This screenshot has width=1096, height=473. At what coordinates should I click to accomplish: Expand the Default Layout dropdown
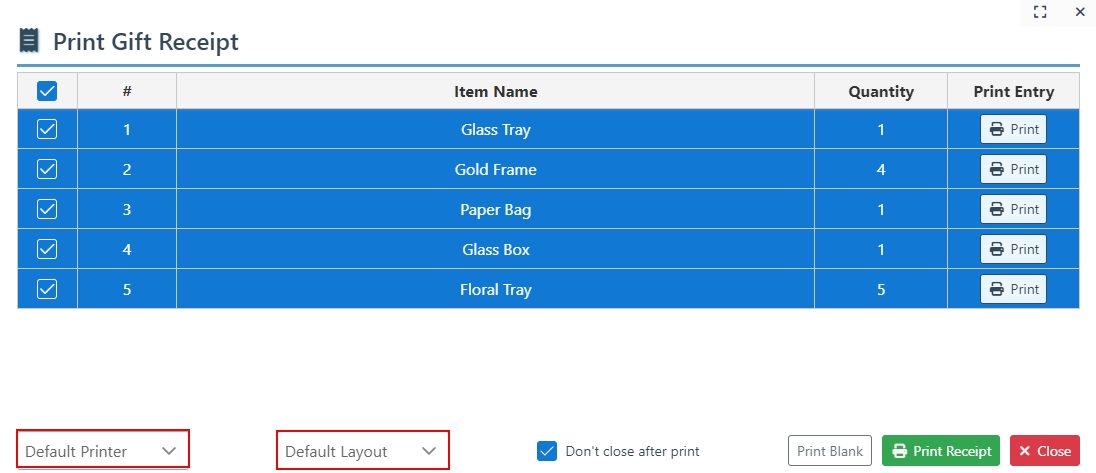tap(362, 451)
